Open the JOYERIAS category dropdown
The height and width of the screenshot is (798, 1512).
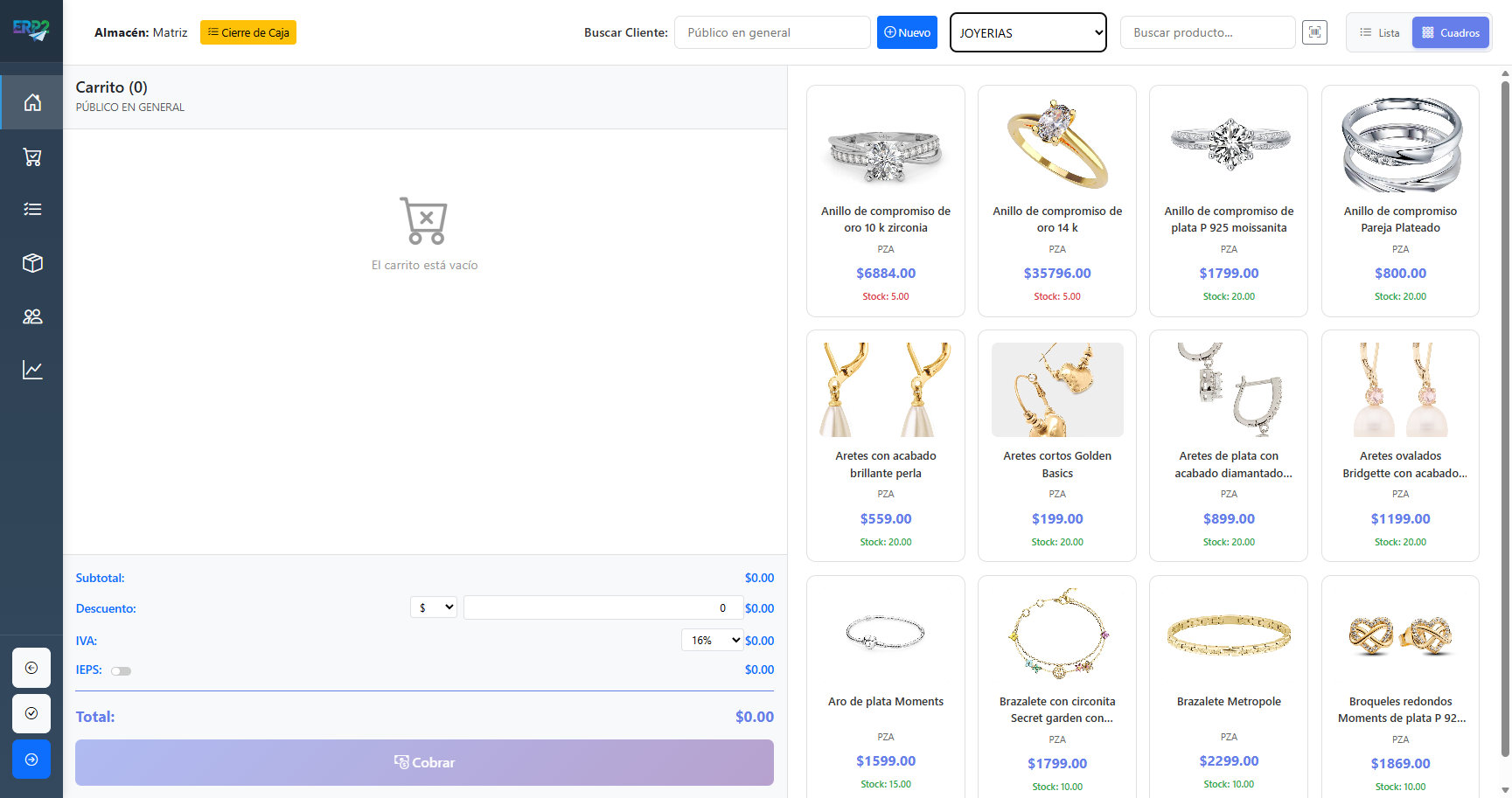[1028, 32]
